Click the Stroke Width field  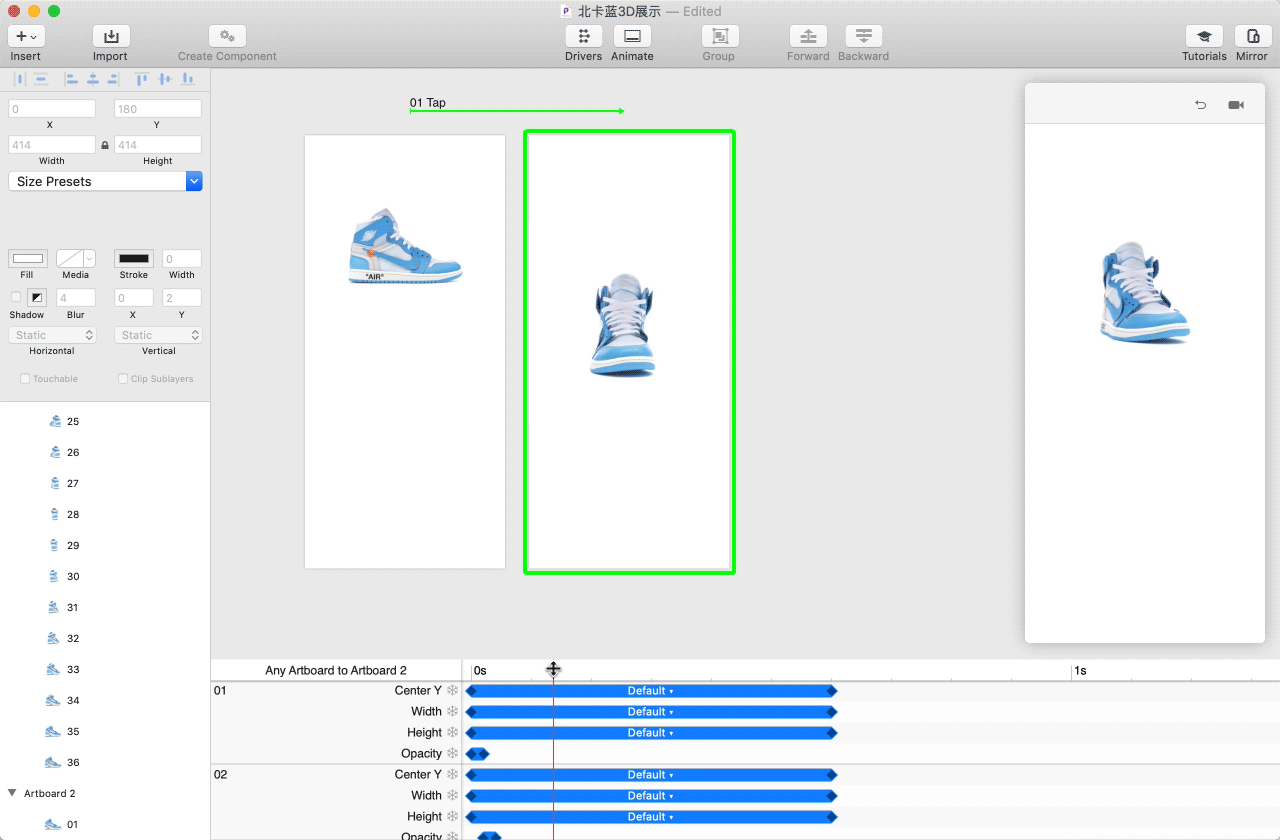(182, 259)
